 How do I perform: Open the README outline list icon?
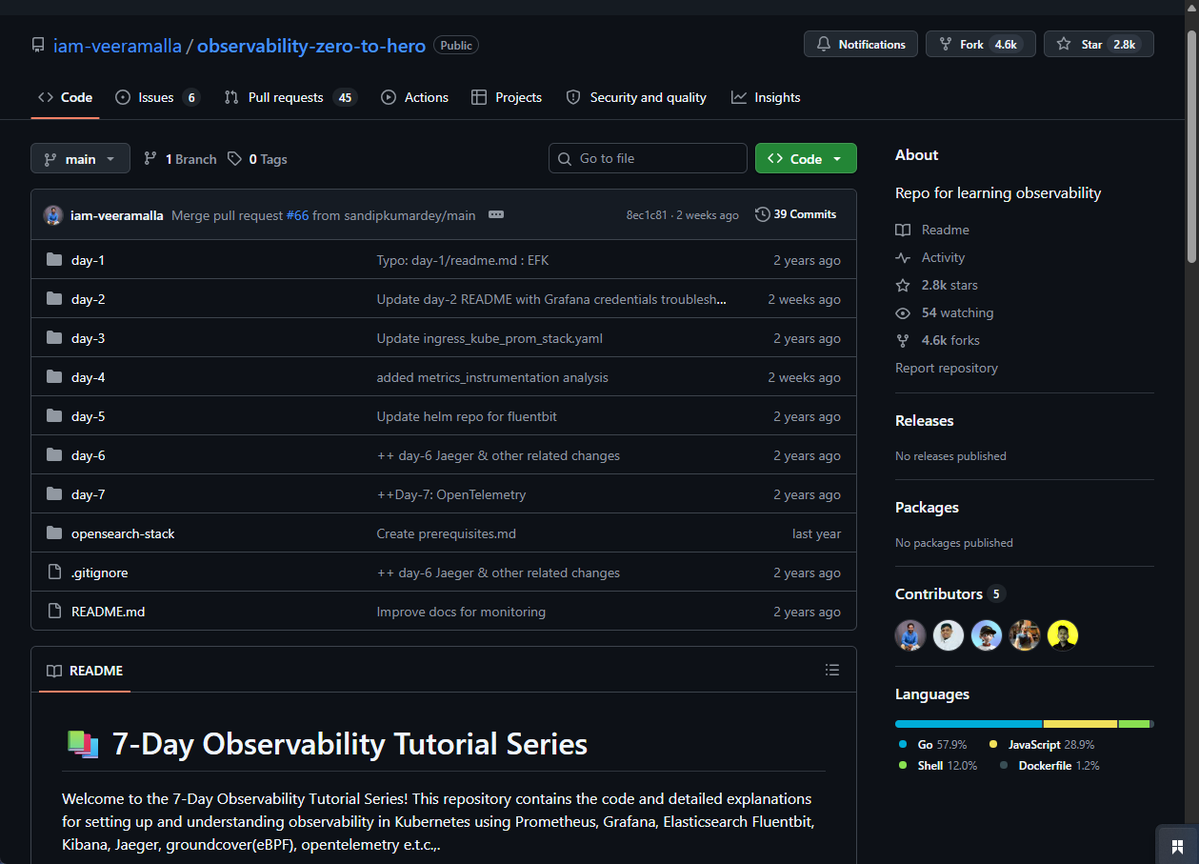(x=832, y=670)
